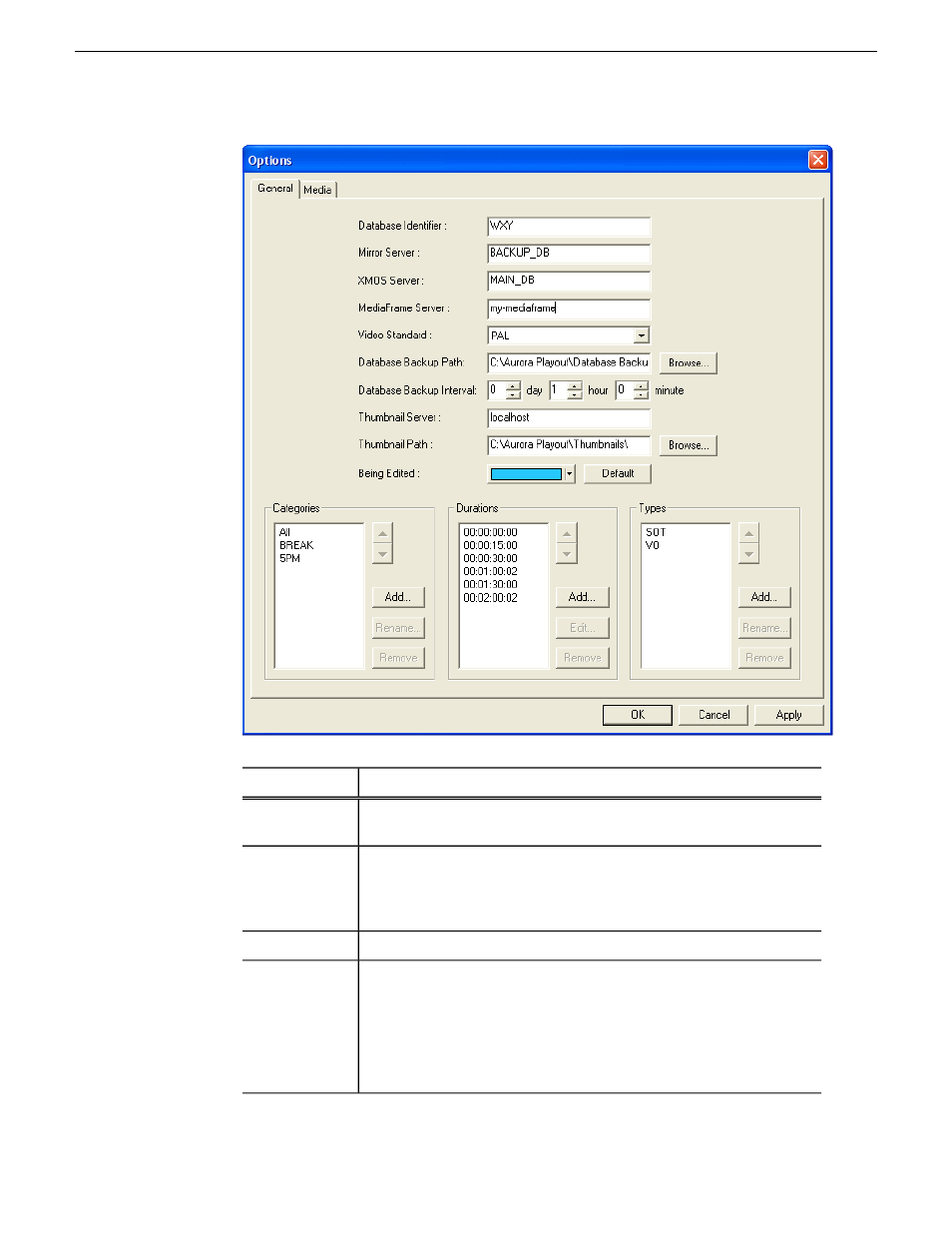Click the backup interval minute number field
This screenshot has height=1233, width=952.
[624, 390]
